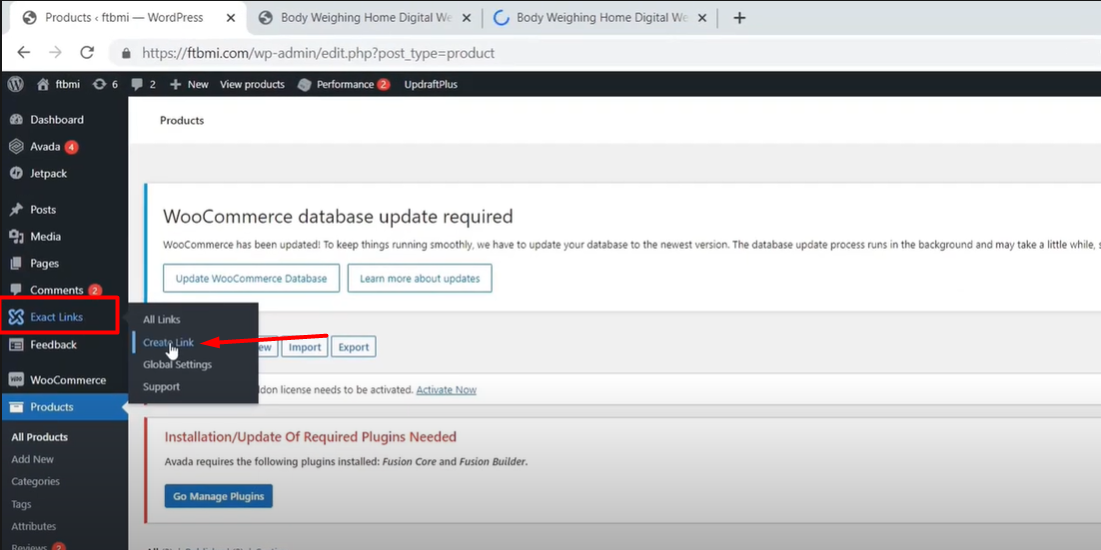Open Support submenu item

pos(161,386)
